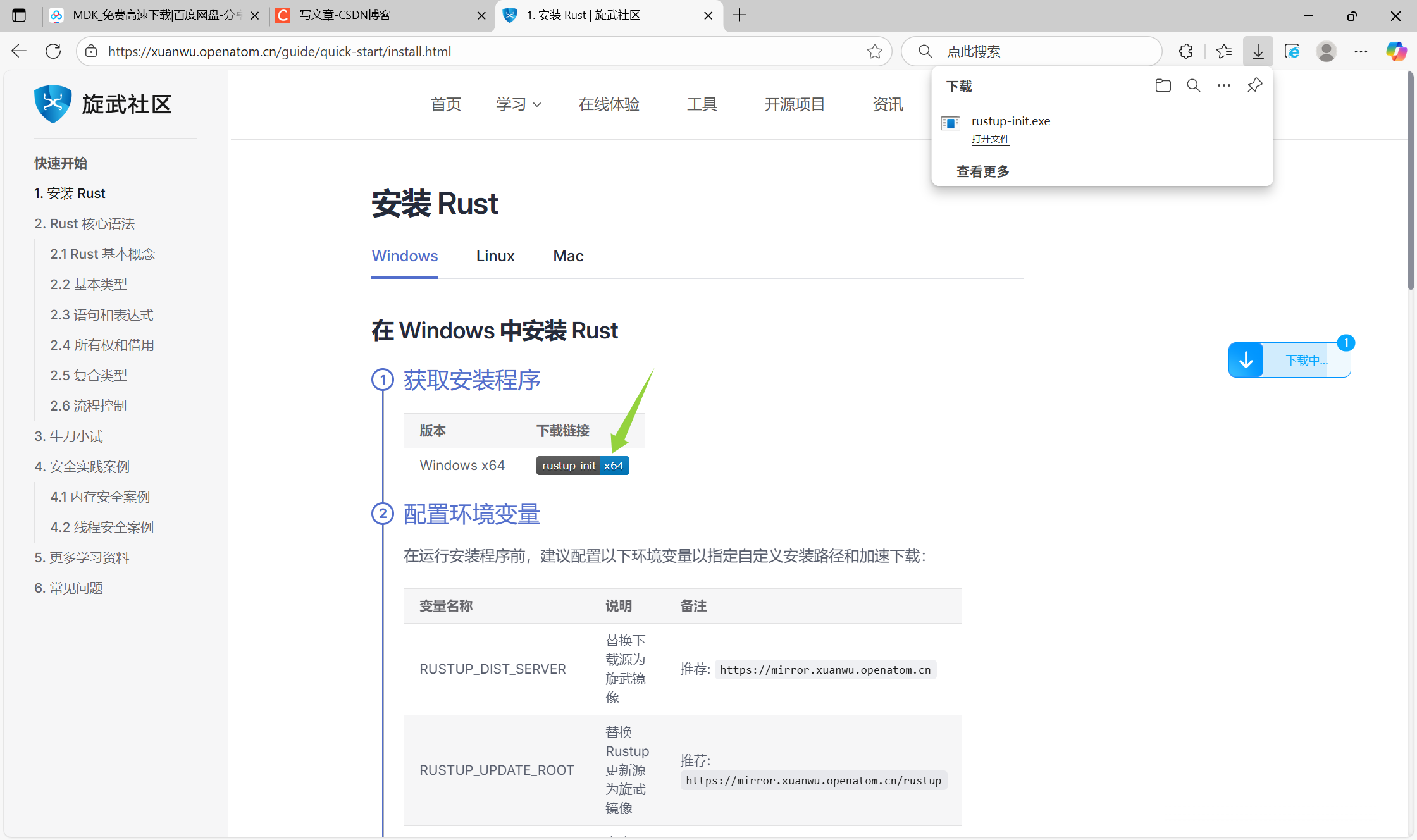The image size is (1417, 840).
Task: Open rustup-init.exe via 打开文件 link
Action: (991, 139)
